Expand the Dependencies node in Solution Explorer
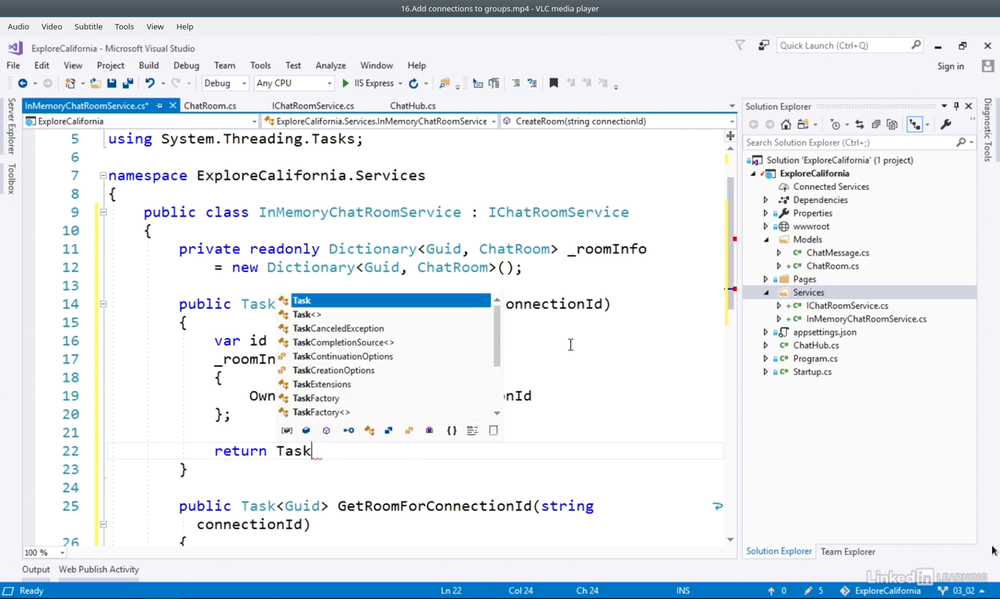This screenshot has height=599, width=1000. tap(766, 200)
